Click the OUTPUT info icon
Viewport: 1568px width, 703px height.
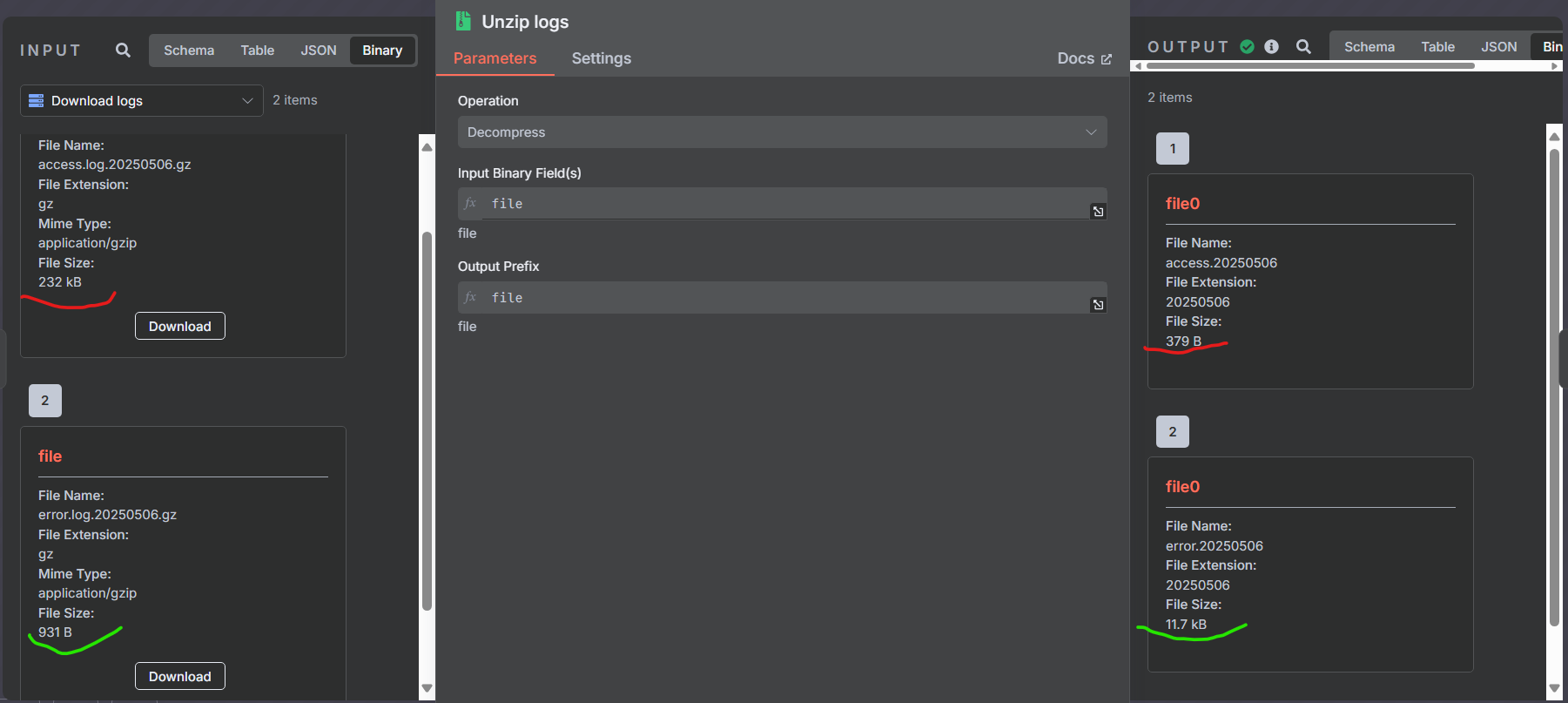tap(1272, 47)
